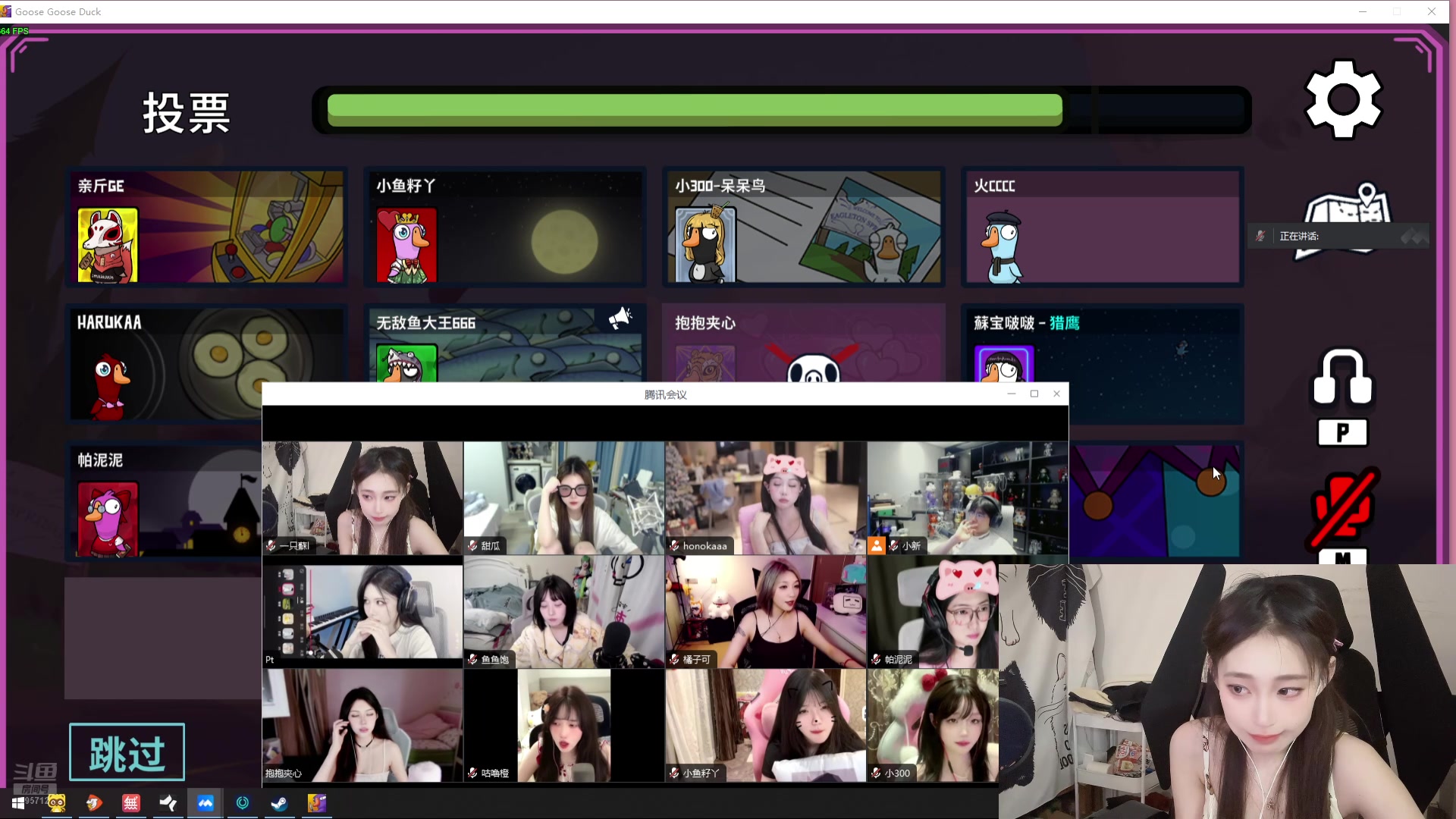
Task: Select the 咕噜橙 video tile
Action: [x=564, y=726]
